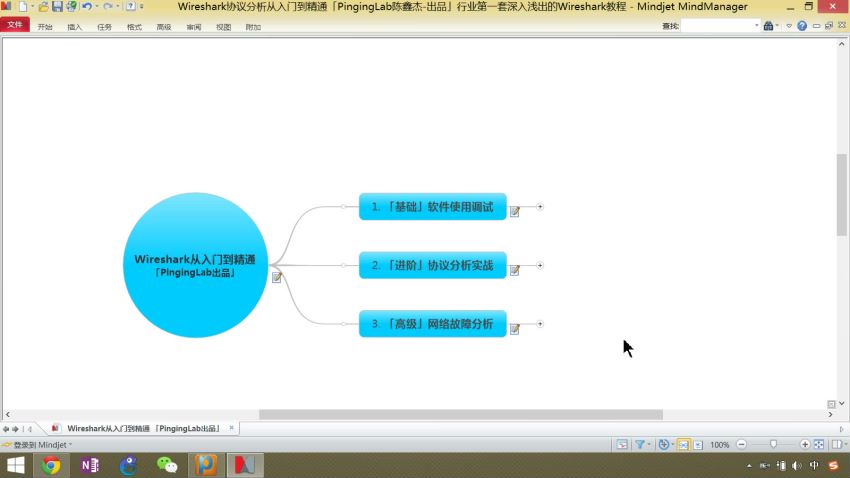Open the 登录到 Mindjet login menu
Screen dimensions: 850x478
click(38, 444)
